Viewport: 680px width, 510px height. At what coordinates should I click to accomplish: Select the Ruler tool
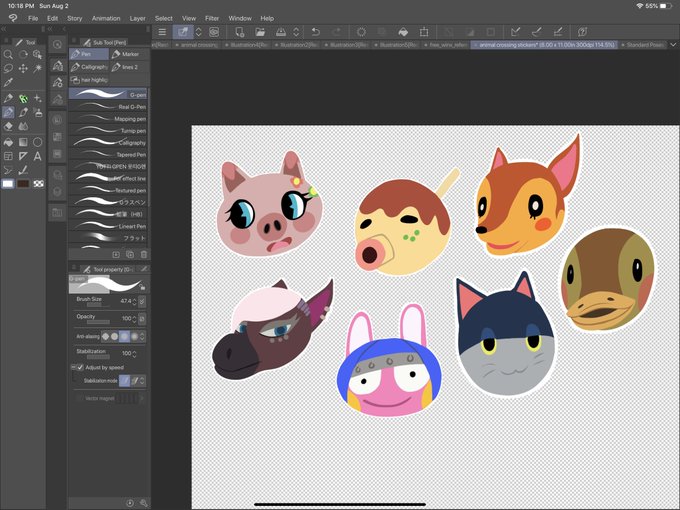pyautogui.click(x=23, y=156)
